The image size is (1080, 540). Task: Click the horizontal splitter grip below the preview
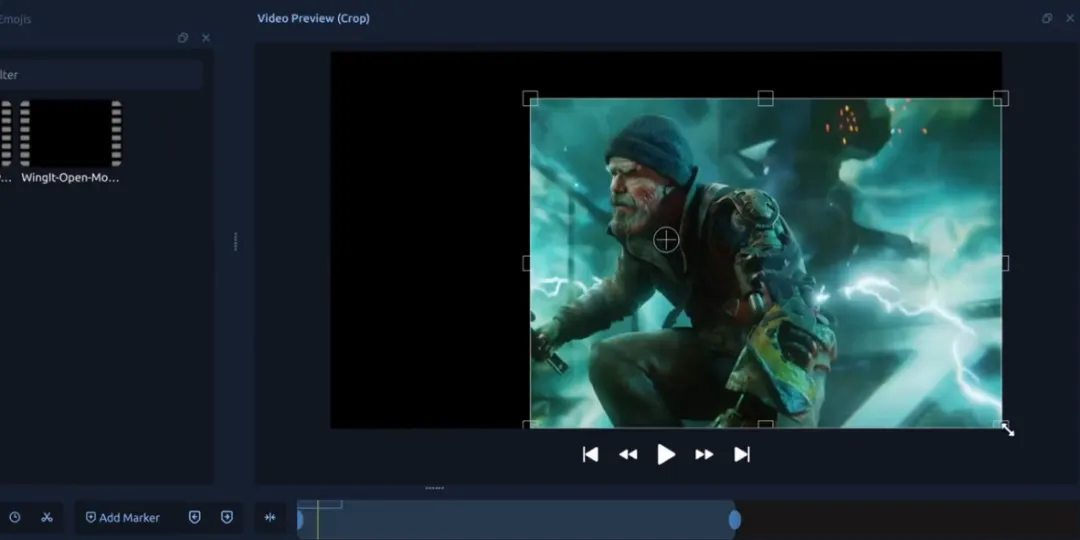(x=435, y=488)
